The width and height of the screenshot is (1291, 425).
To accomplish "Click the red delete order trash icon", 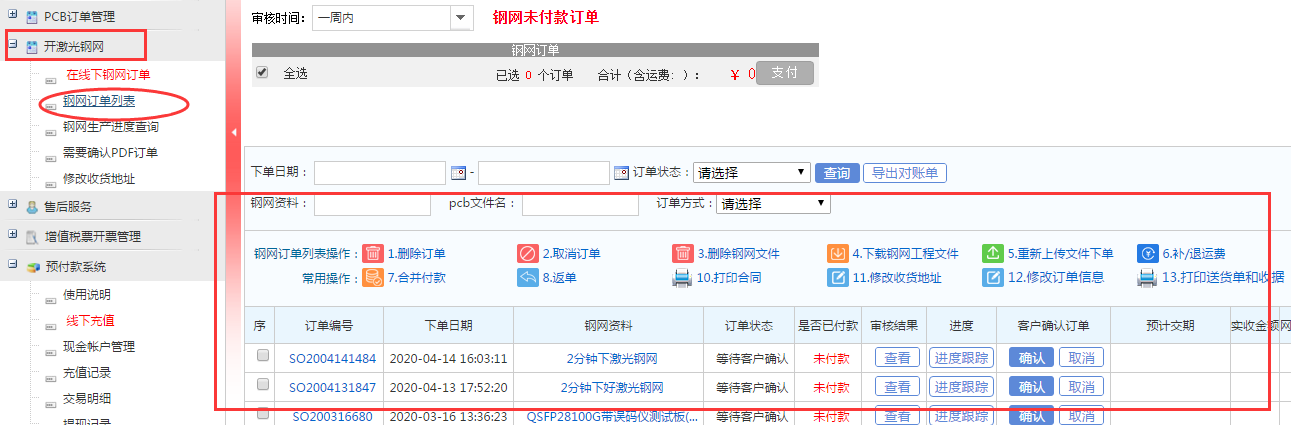I will 372,253.
